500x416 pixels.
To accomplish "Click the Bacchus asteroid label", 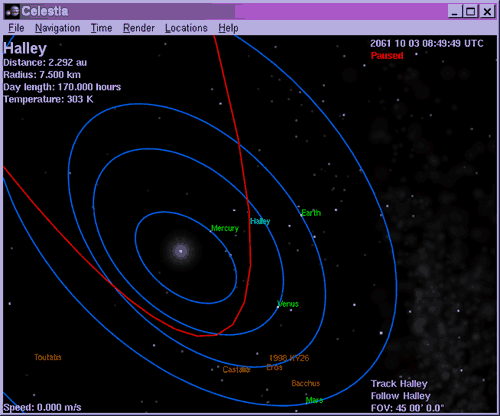I will pos(306,383).
